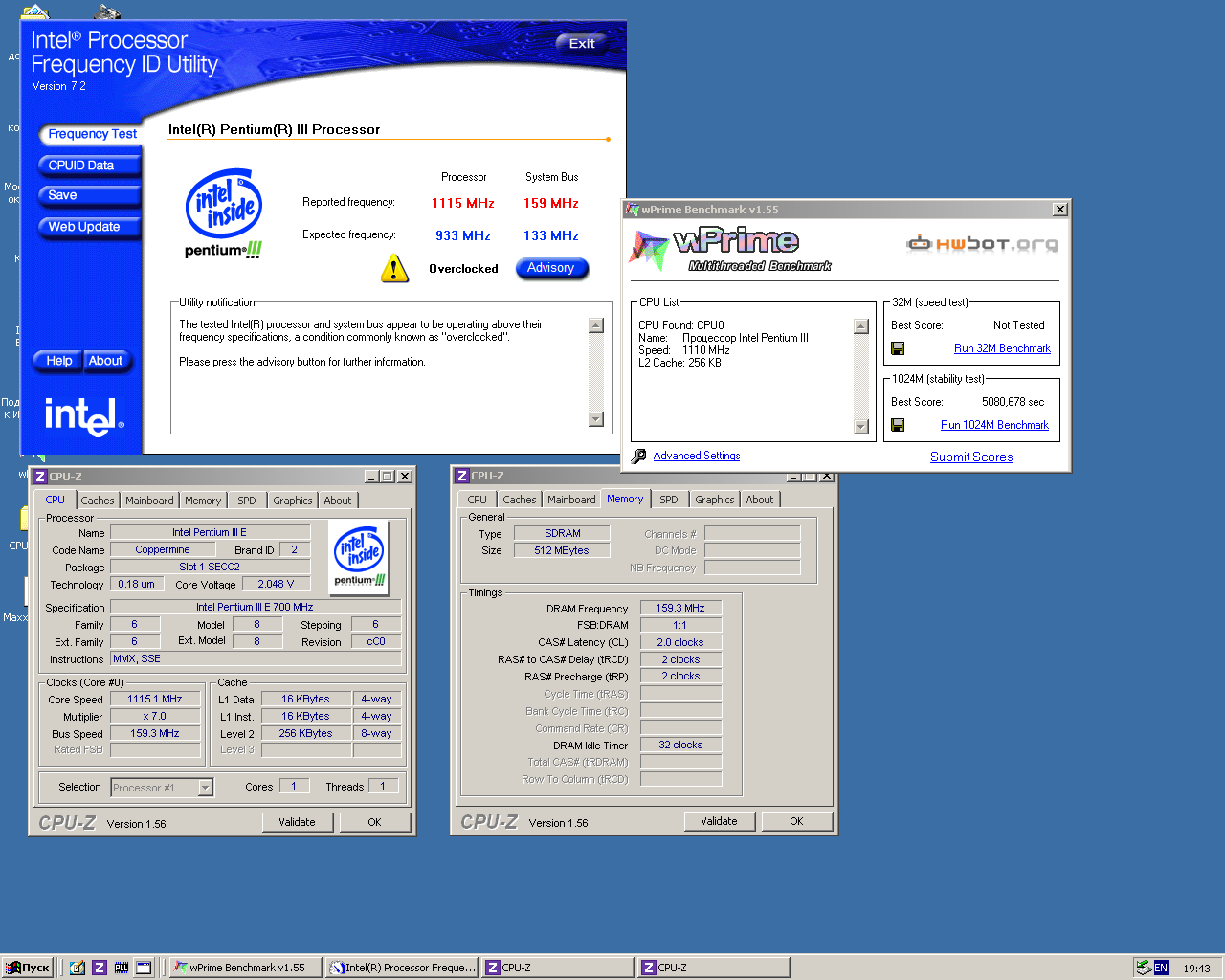Screen dimensions: 1225x980
Task: Click the EN language indicator in system tray
Action: [1161, 968]
